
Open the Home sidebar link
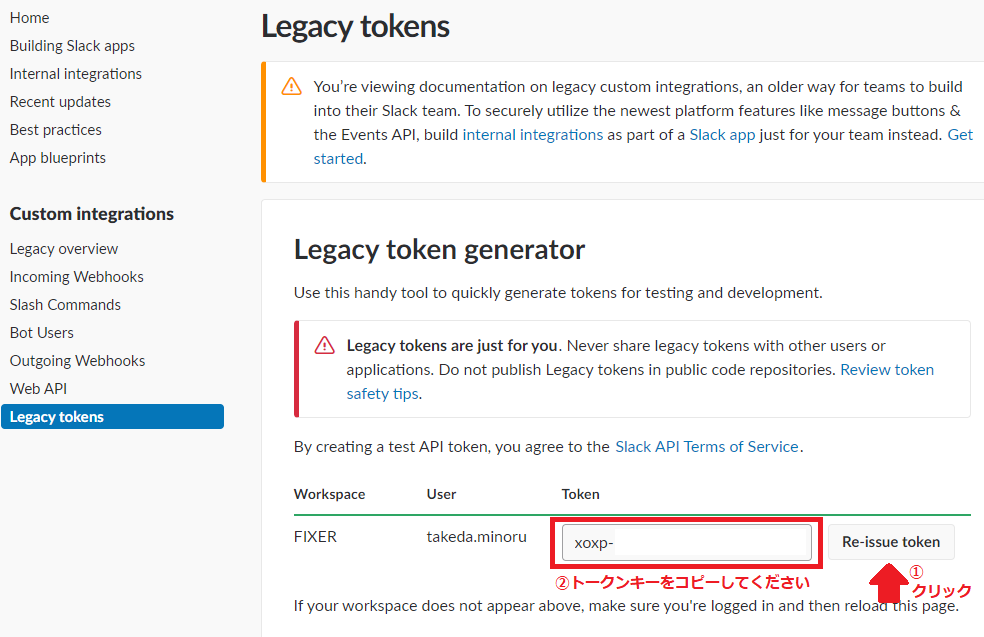(x=29, y=18)
